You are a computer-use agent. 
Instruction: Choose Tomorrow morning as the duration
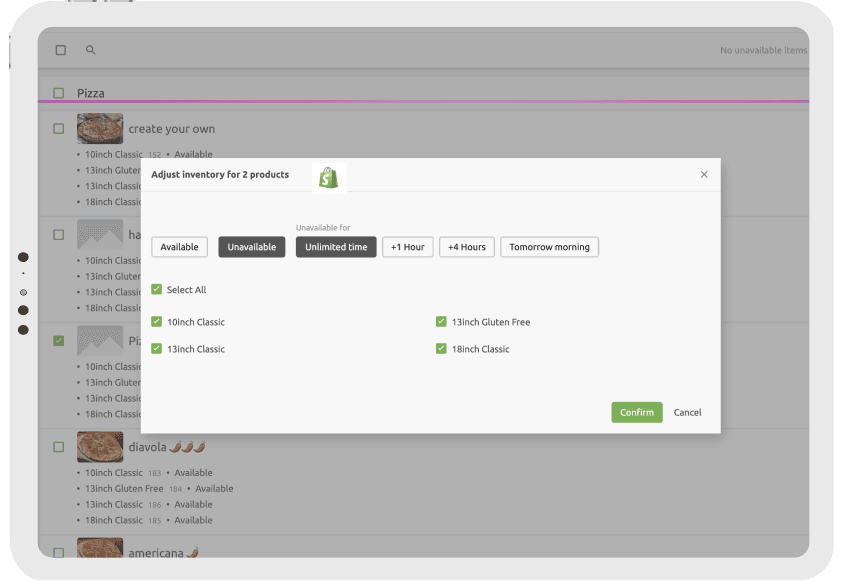[549, 246]
